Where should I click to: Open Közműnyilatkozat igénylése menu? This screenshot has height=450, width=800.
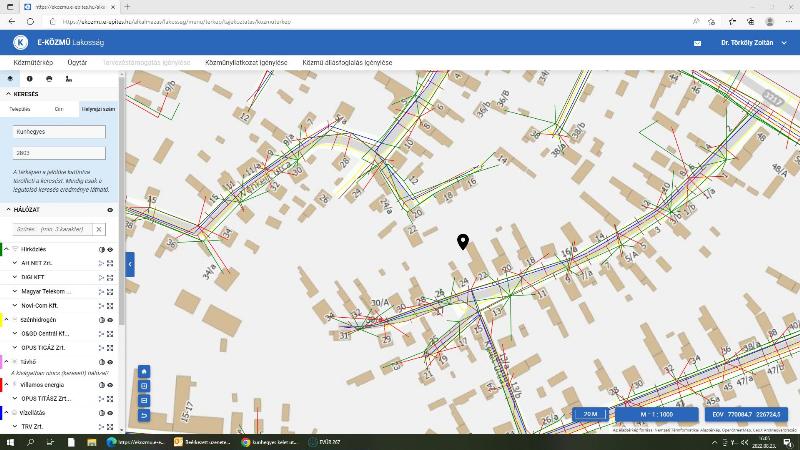click(x=246, y=63)
